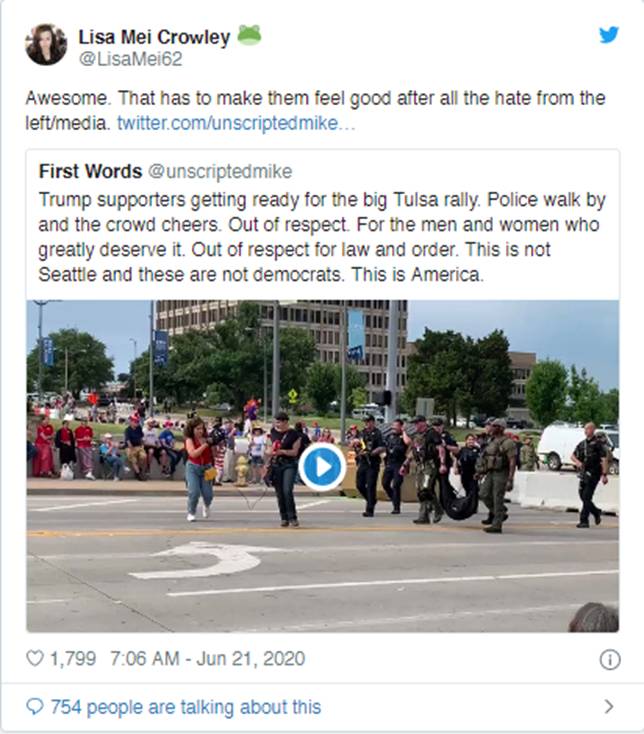Screen dimensions: 644x734
Task: Click the Twitter bird logo
Action: coord(608,35)
